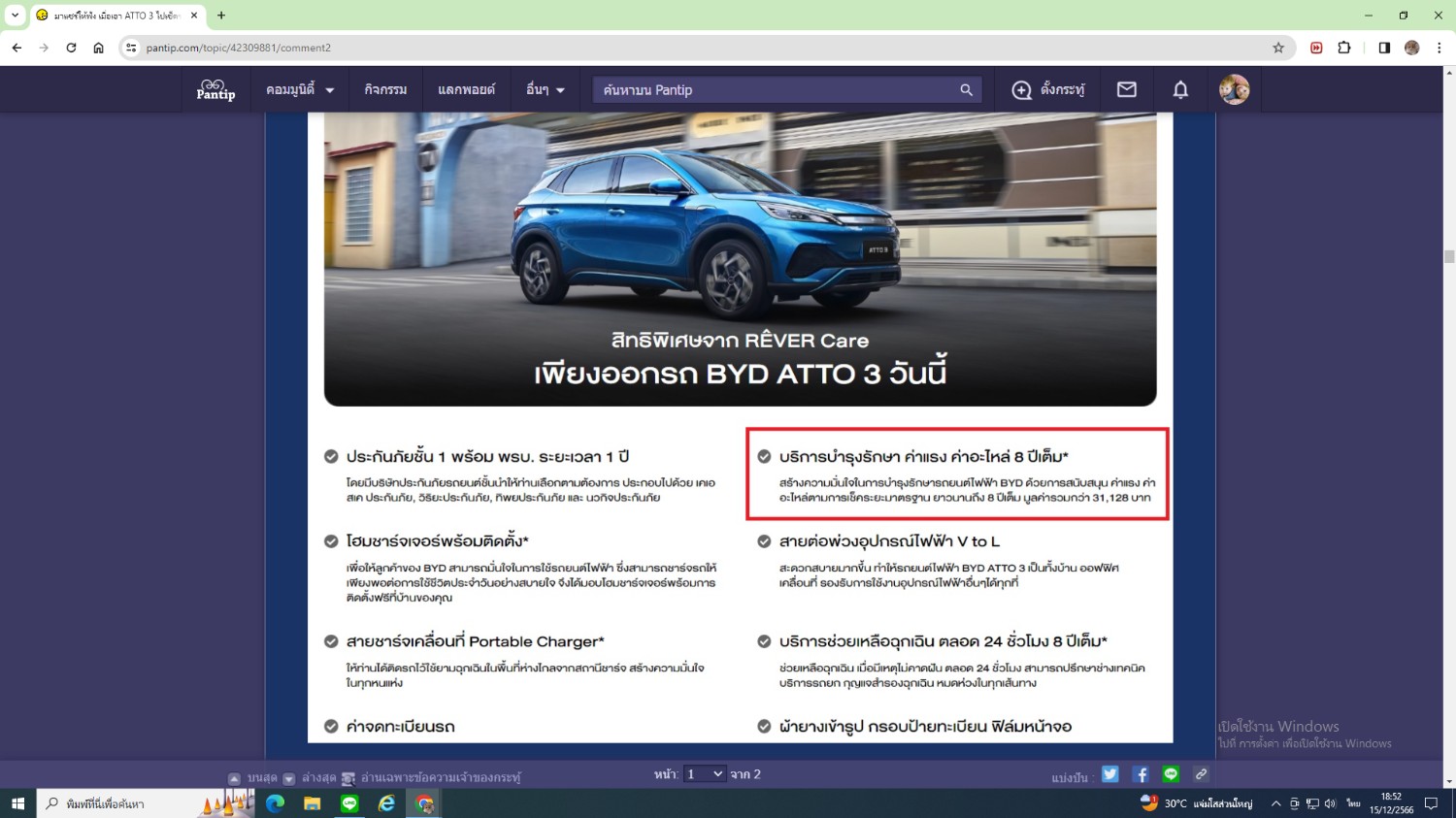Expand the อื่นๆ dropdown menu
The image size is (1456, 818).
pyautogui.click(x=546, y=89)
